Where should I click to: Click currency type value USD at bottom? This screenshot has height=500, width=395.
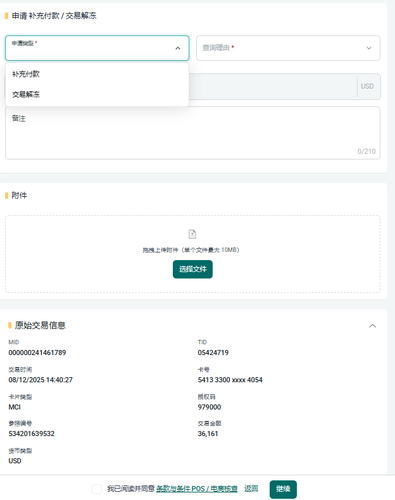point(15,461)
